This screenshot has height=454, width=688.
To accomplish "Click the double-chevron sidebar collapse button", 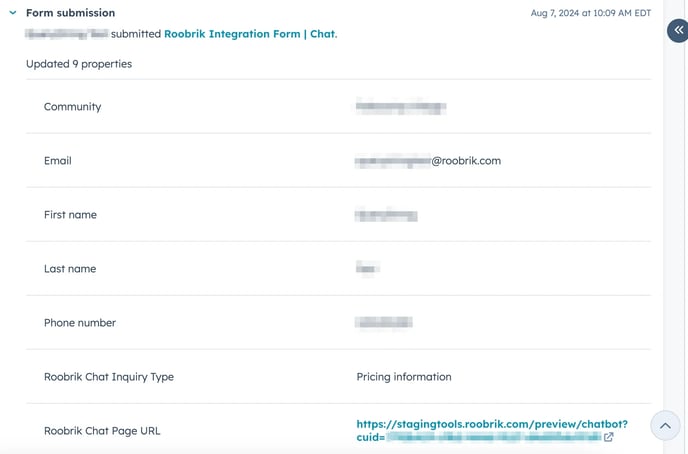I will (678, 30).
